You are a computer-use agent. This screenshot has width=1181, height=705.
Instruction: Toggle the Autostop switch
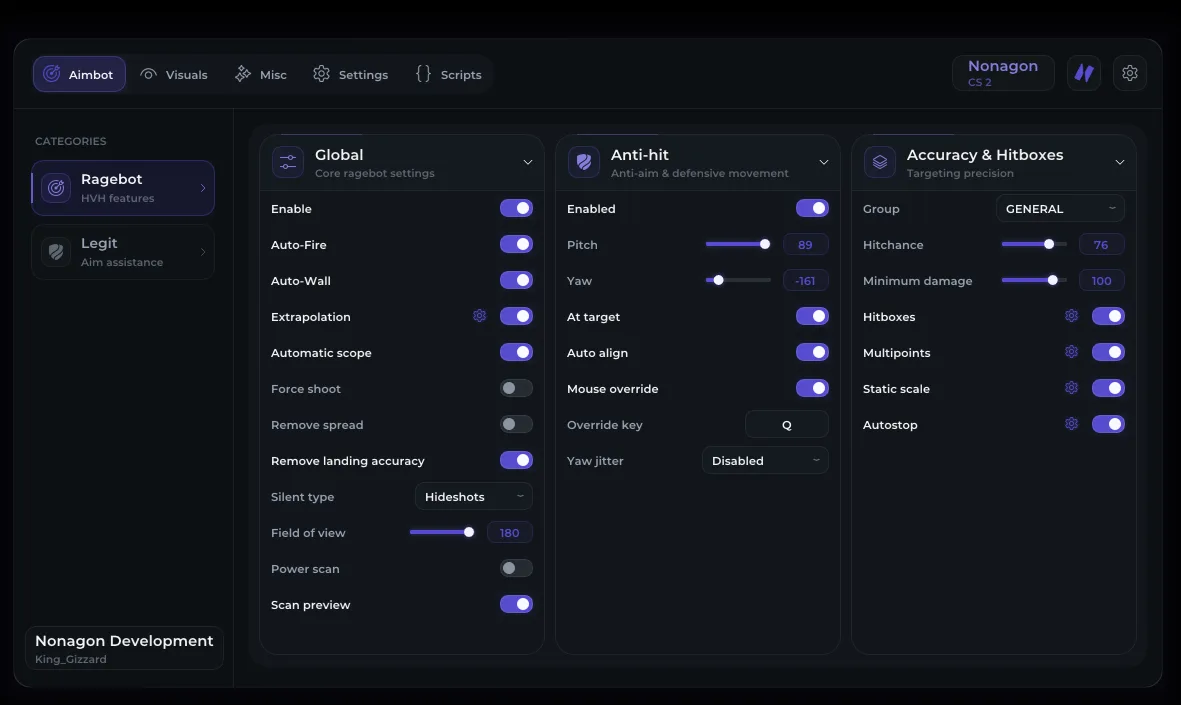[x=1108, y=424]
